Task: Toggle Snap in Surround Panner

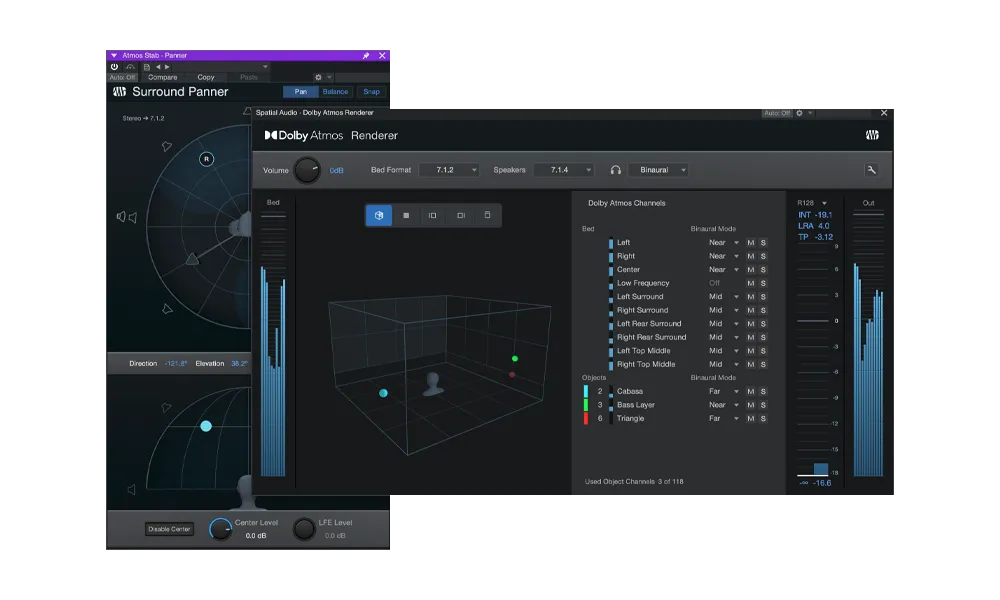Action: (371, 92)
